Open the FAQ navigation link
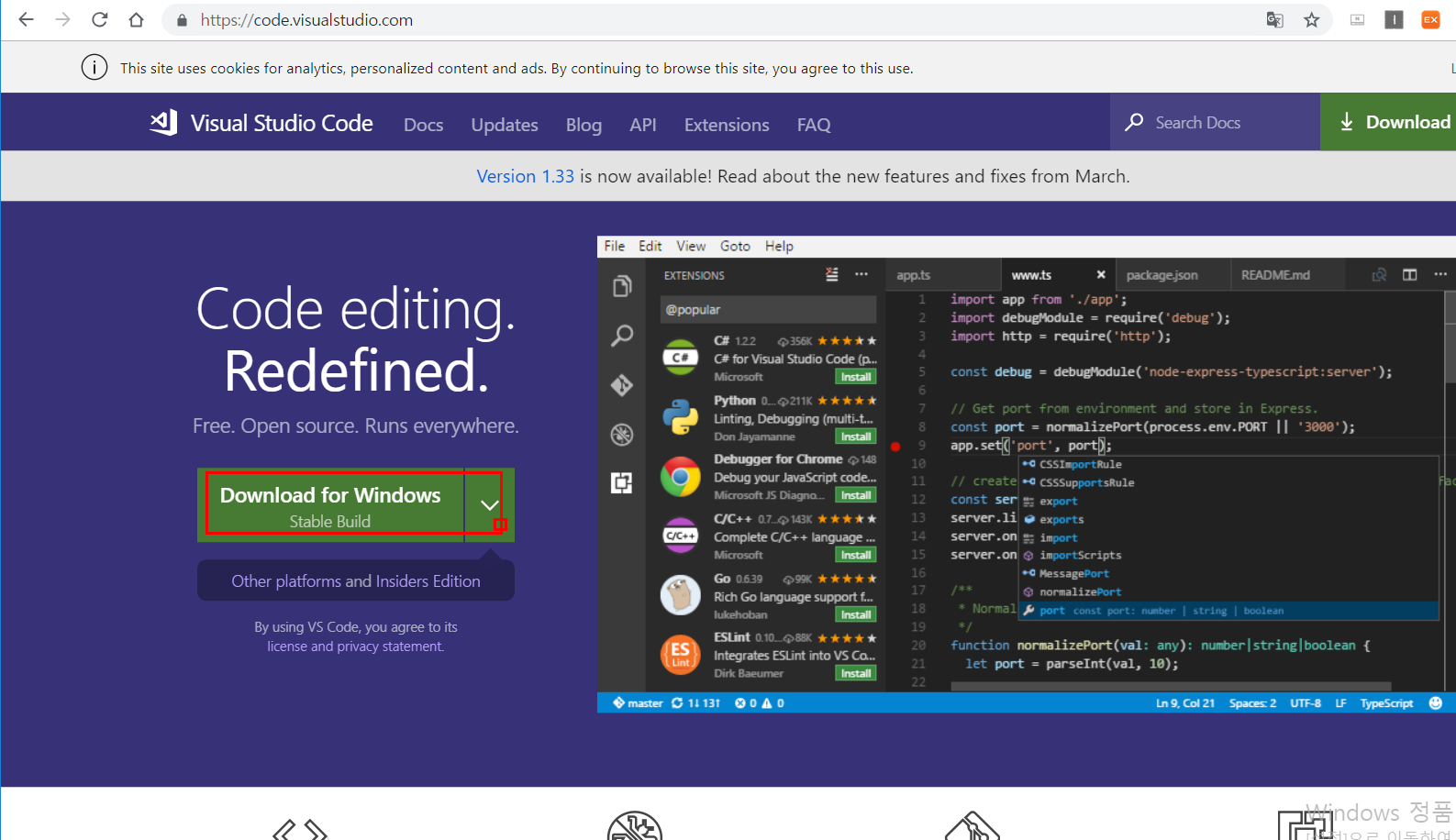The height and width of the screenshot is (840, 1456). click(814, 125)
